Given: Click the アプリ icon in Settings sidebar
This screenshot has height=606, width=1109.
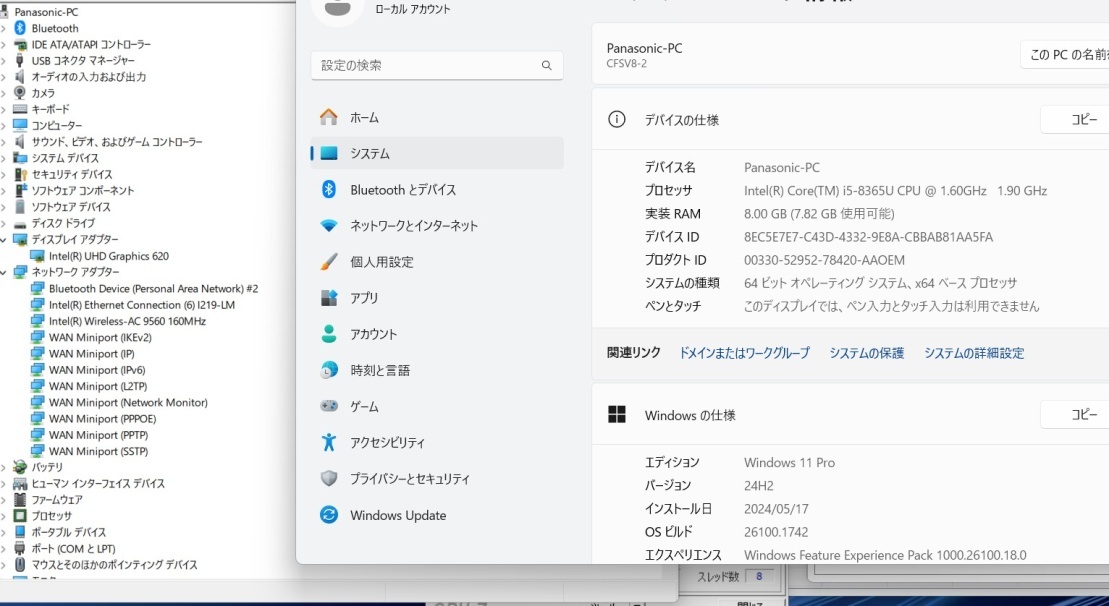Looking at the screenshot, I should [329, 298].
